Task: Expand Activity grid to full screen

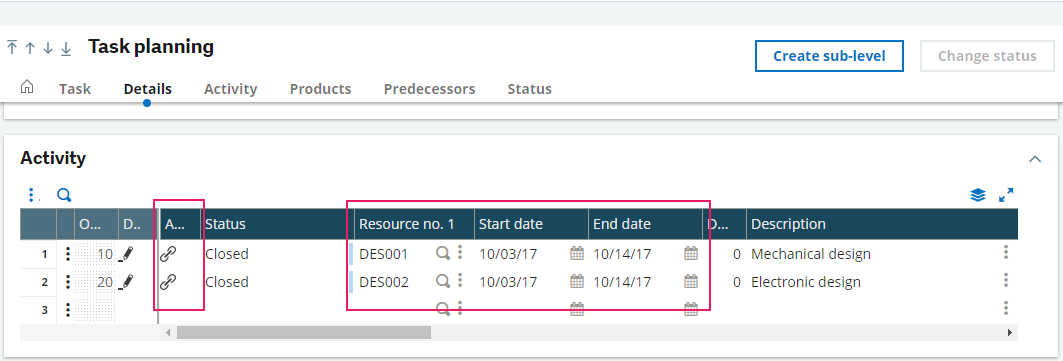Action: 1006,195
